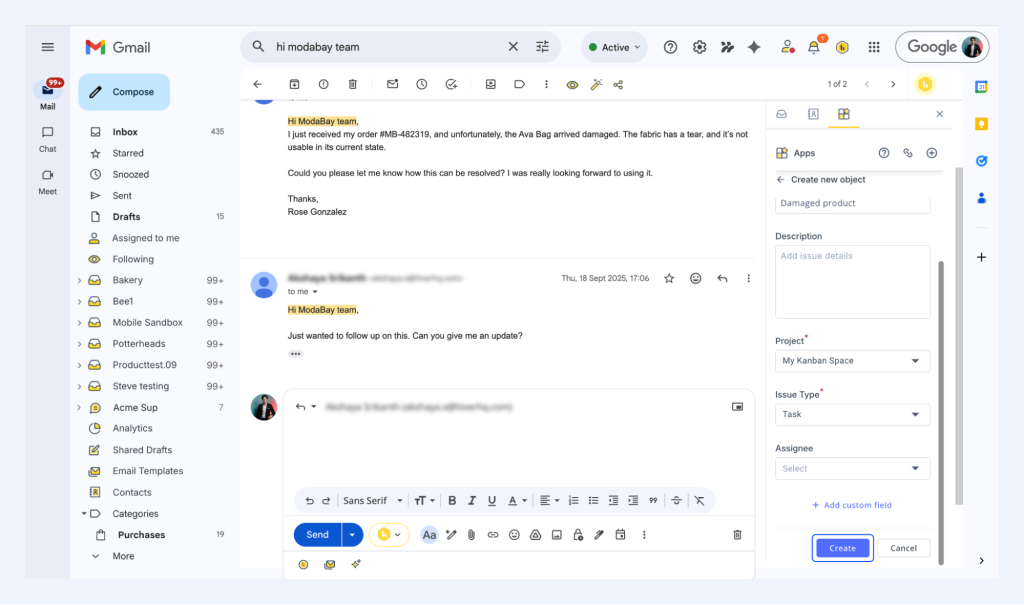Open the notifications bell icon
This screenshot has width=1024, height=605.
pyautogui.click(x=814, y=47)
